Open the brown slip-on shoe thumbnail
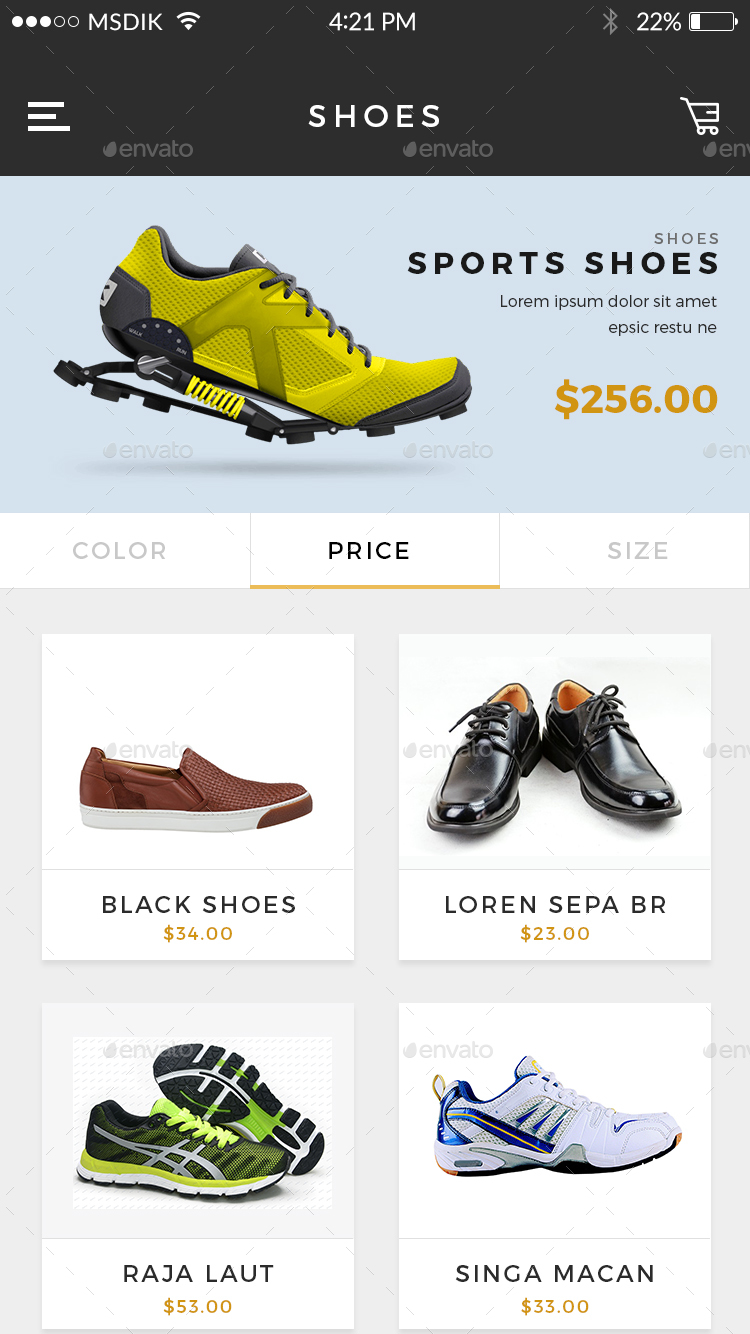 [197, 787]
